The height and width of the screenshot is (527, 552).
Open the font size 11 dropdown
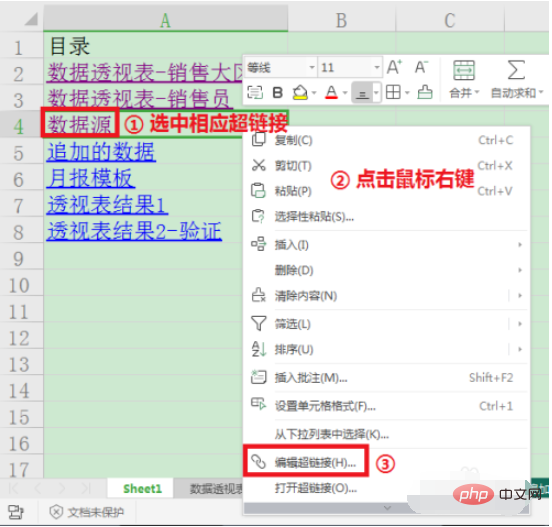point(377,67)
